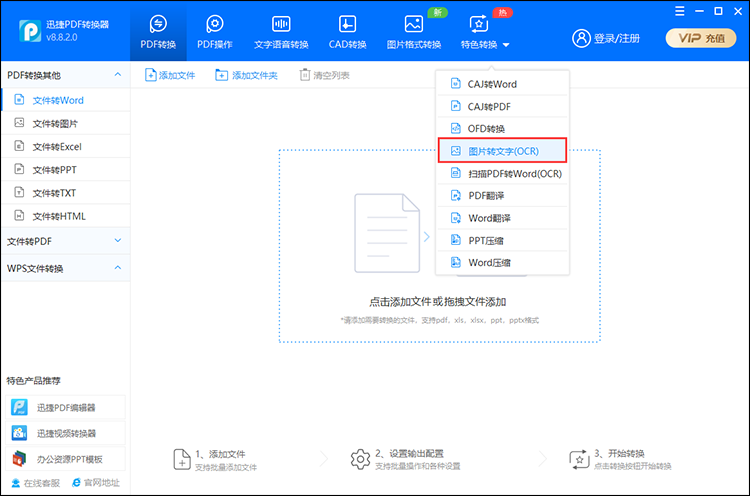The width and height of the screenshot is (750, 496).
Task: Choose Word翻译 from the dropdown menu
Action: click(x=502, y=218)
